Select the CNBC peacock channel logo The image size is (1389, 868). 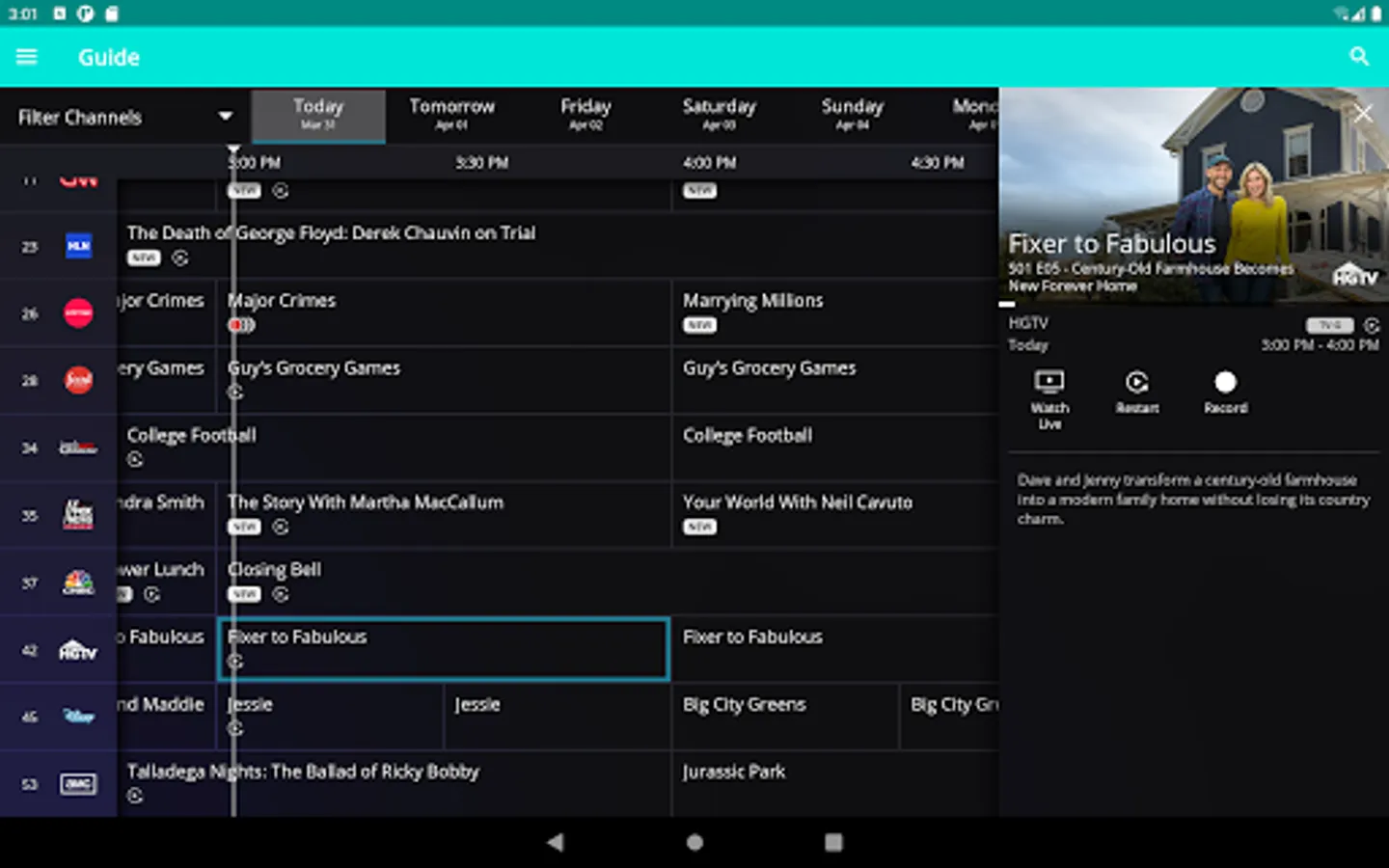(x=78, y=583)
